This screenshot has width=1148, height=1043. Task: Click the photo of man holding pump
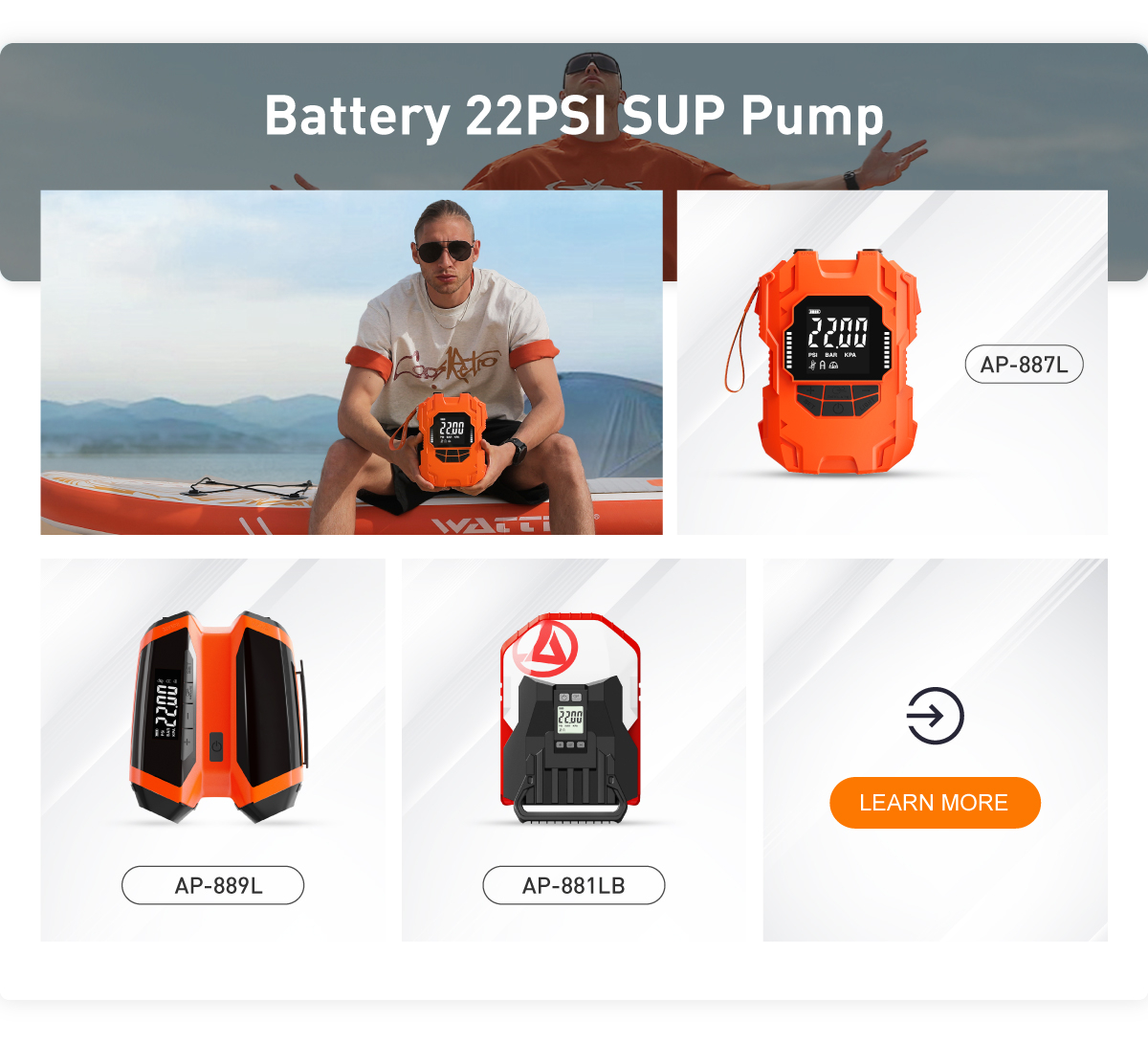tap(351, 362)
